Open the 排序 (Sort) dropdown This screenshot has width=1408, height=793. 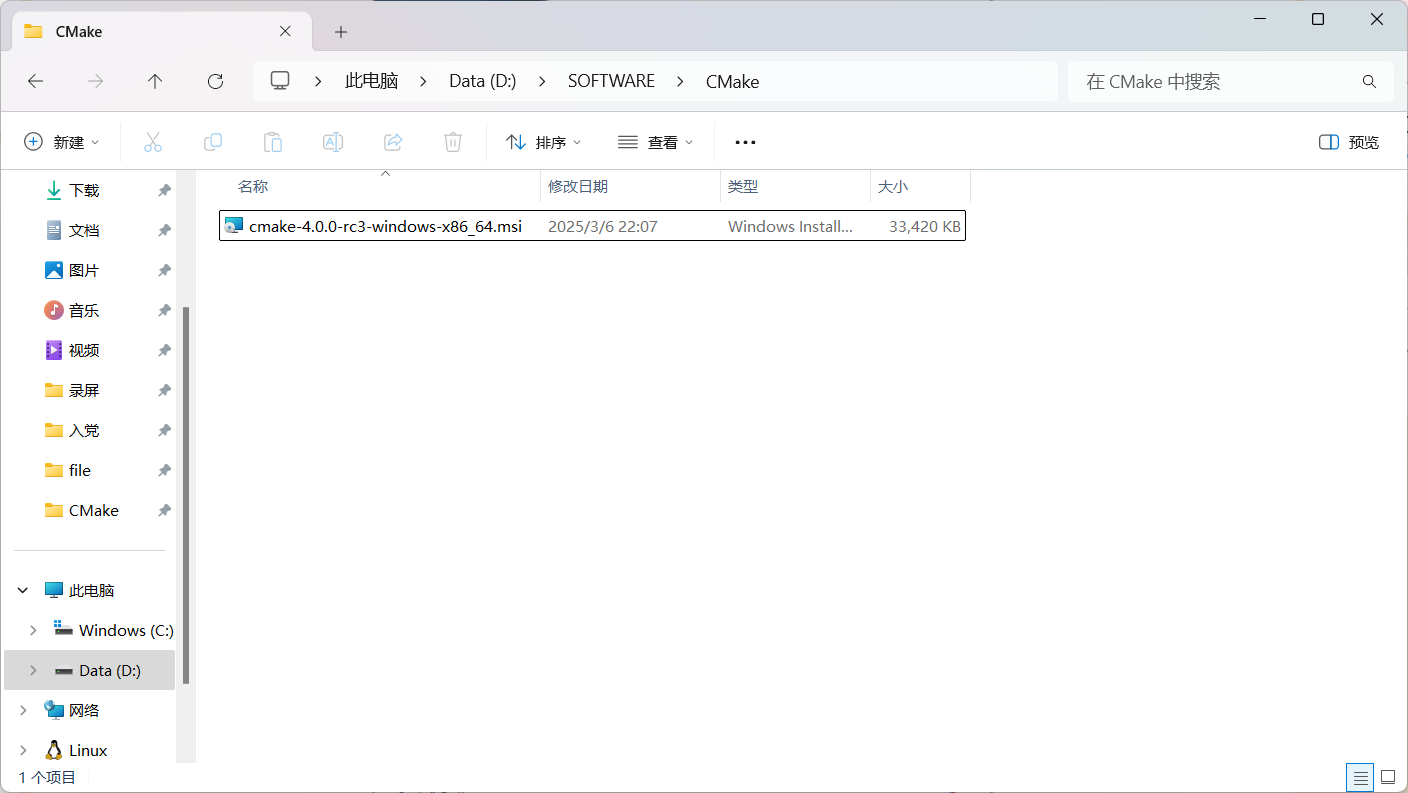point(544,142)
